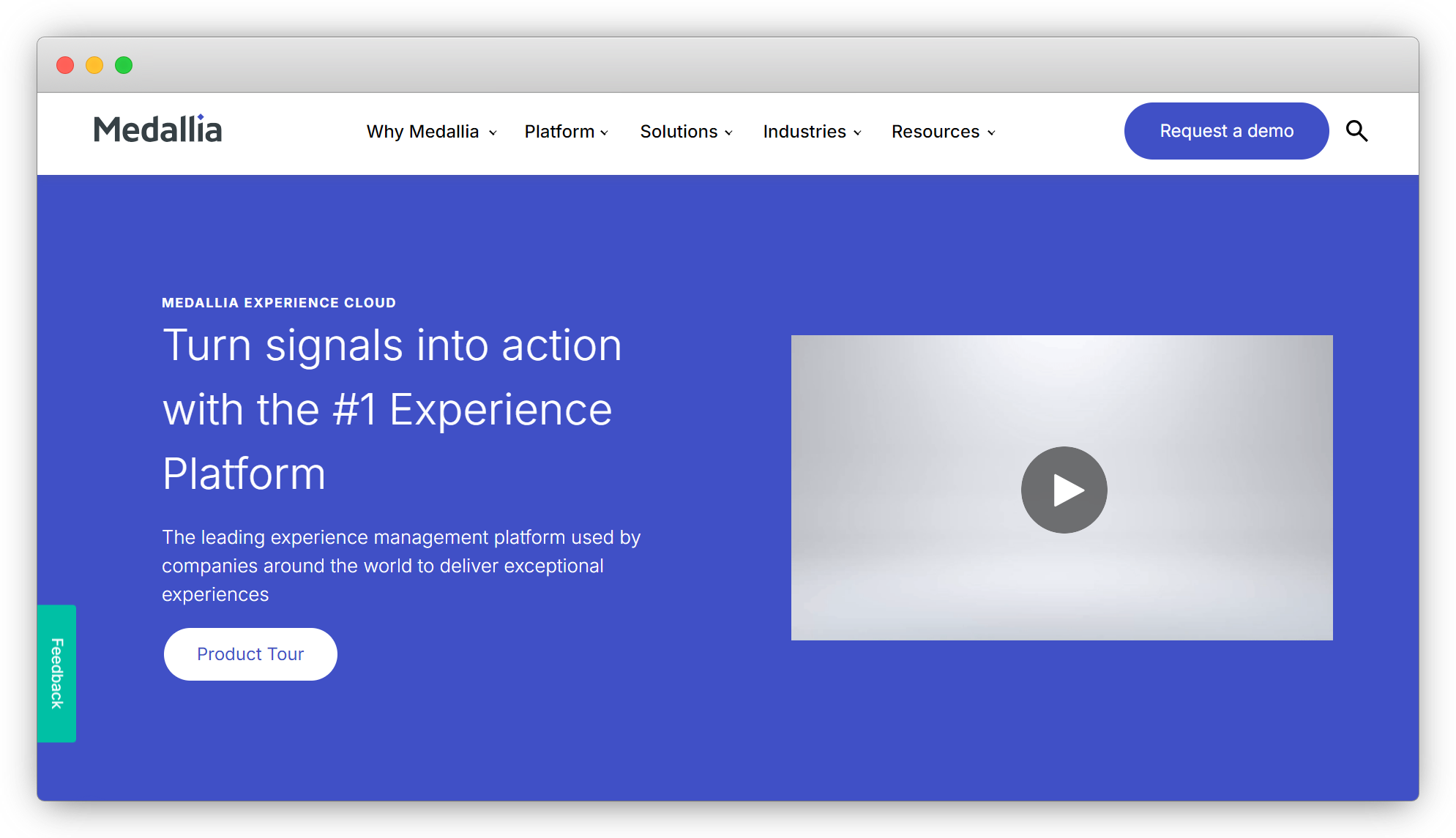
Task: Open the search magnifier icon
Action: point(1356,131)
